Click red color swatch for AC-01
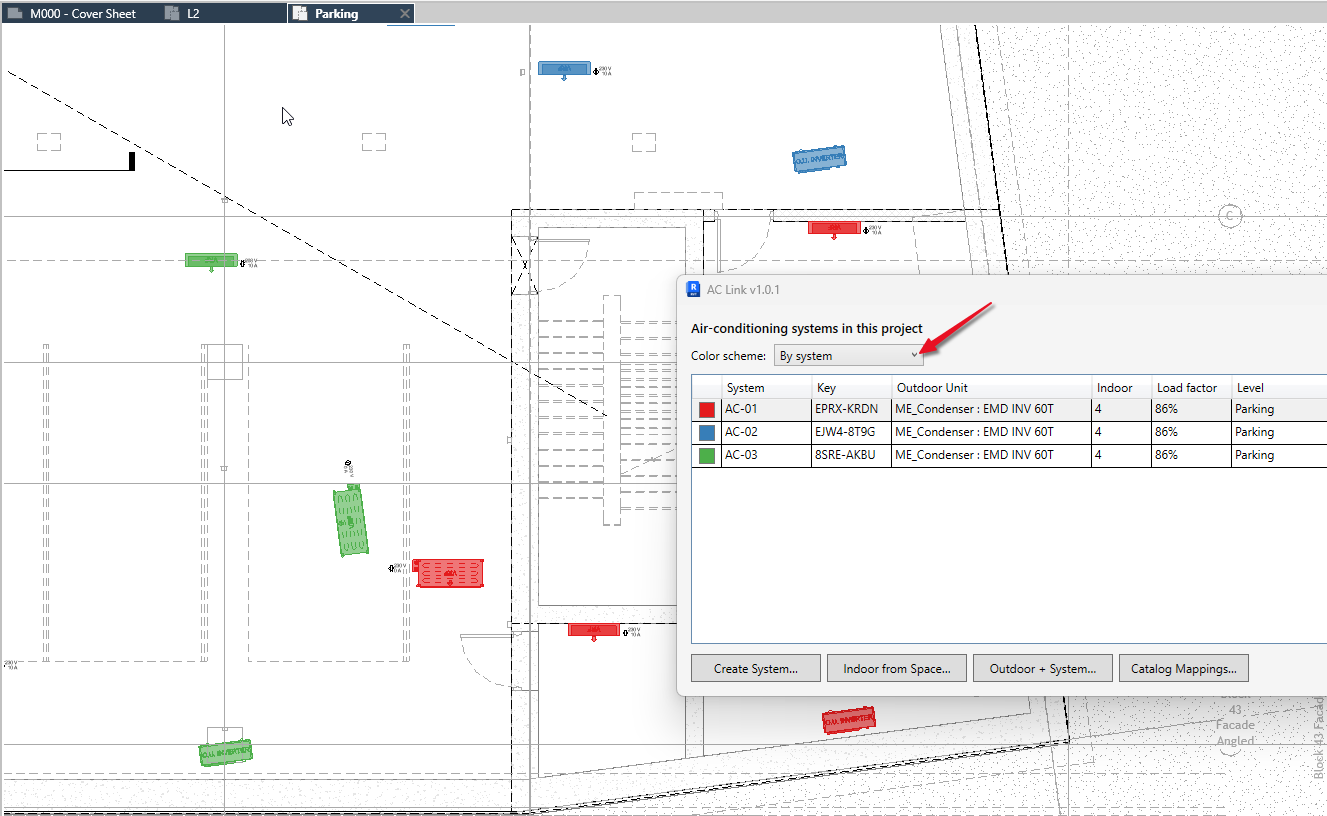This screenshot has width=1327, height=816. coord(707,409)
